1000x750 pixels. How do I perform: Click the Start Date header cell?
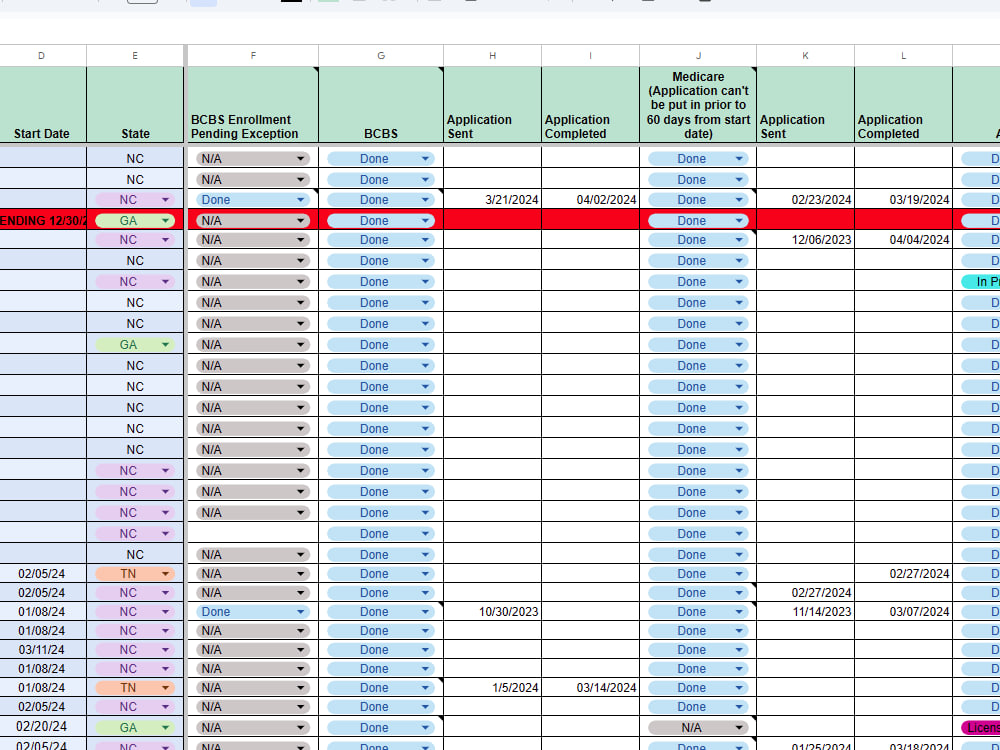(x=41, y=105)
